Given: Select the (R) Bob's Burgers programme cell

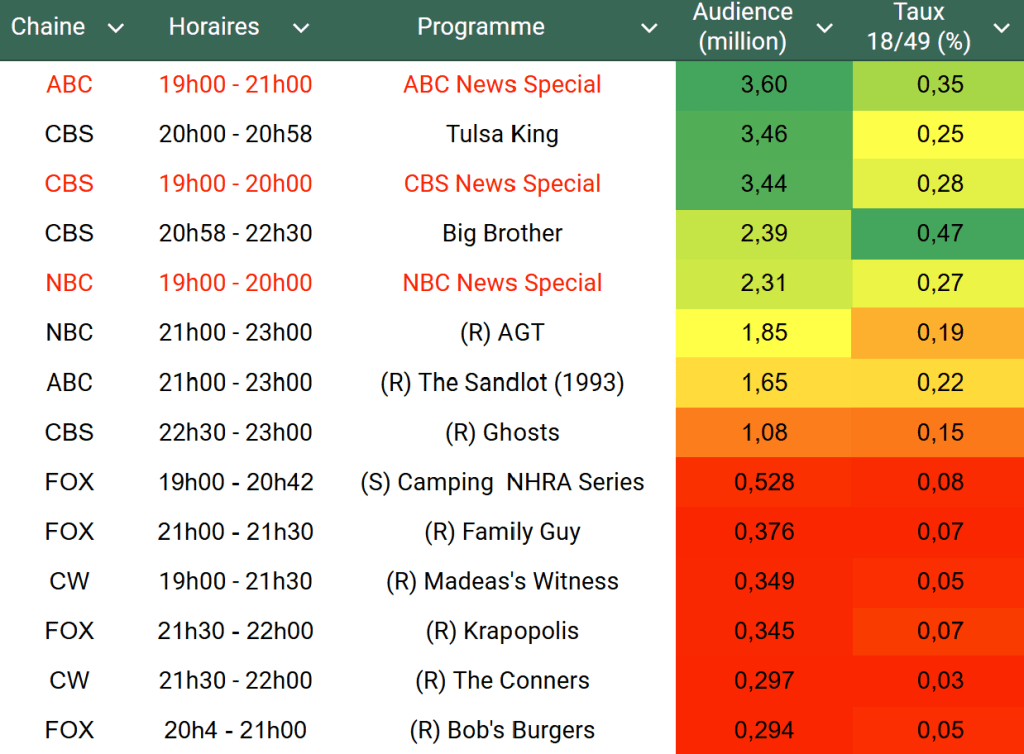Looking at the screenshot, I should [x=502, y=730].
